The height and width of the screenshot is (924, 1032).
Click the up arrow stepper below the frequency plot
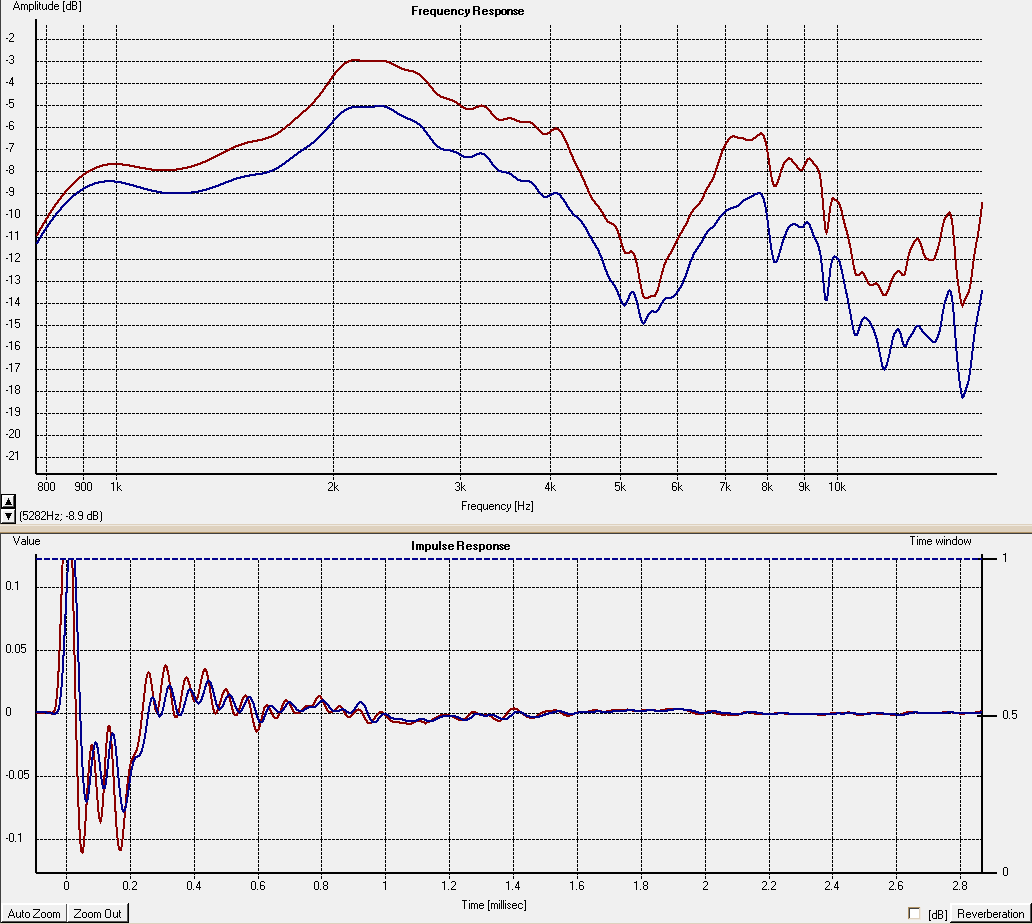pyautogui.click(x=8, y=501)
